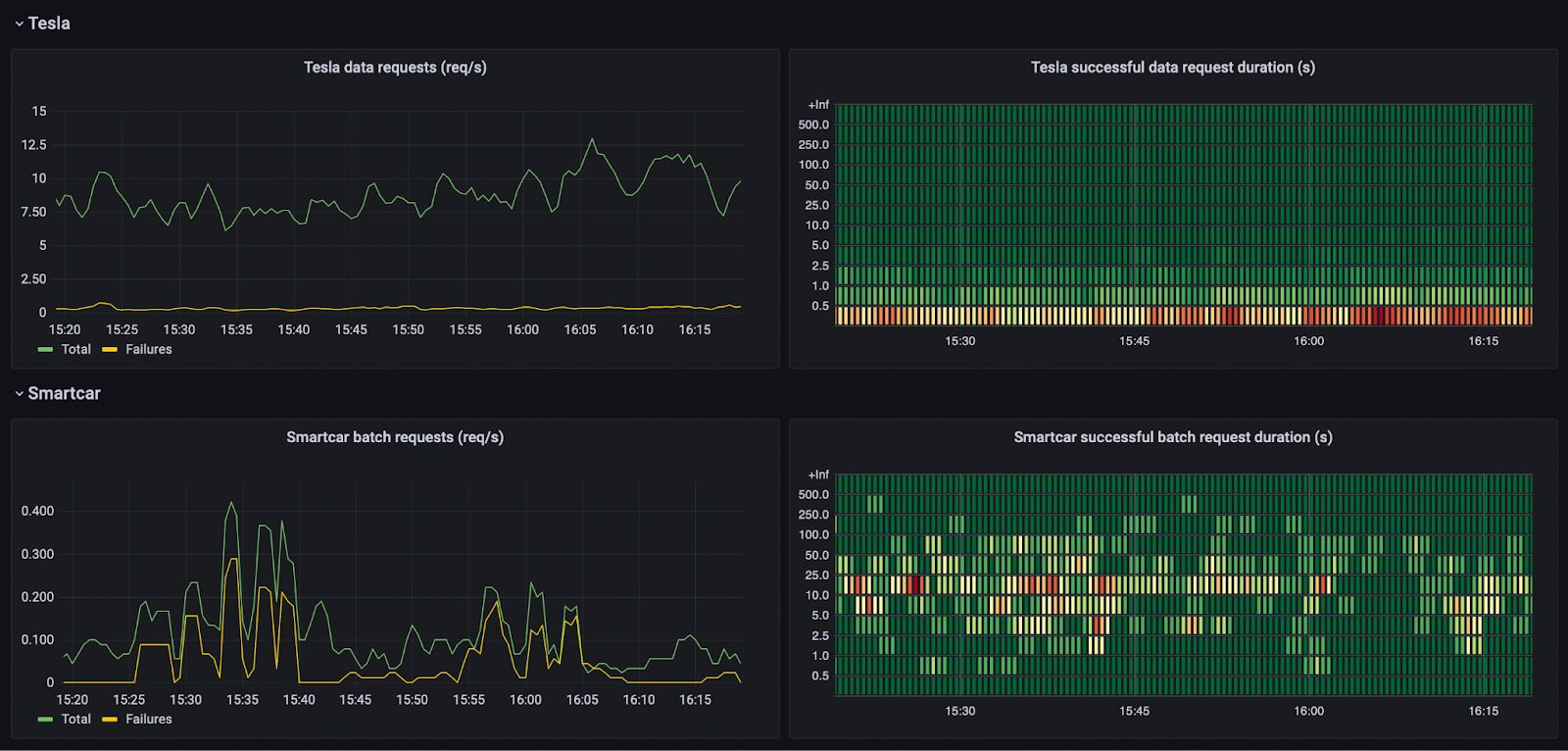Viewport: 1568px width, 751px height.
Task: Toggle the Total series in Smartcar legend
Action: tap(75, 720)
